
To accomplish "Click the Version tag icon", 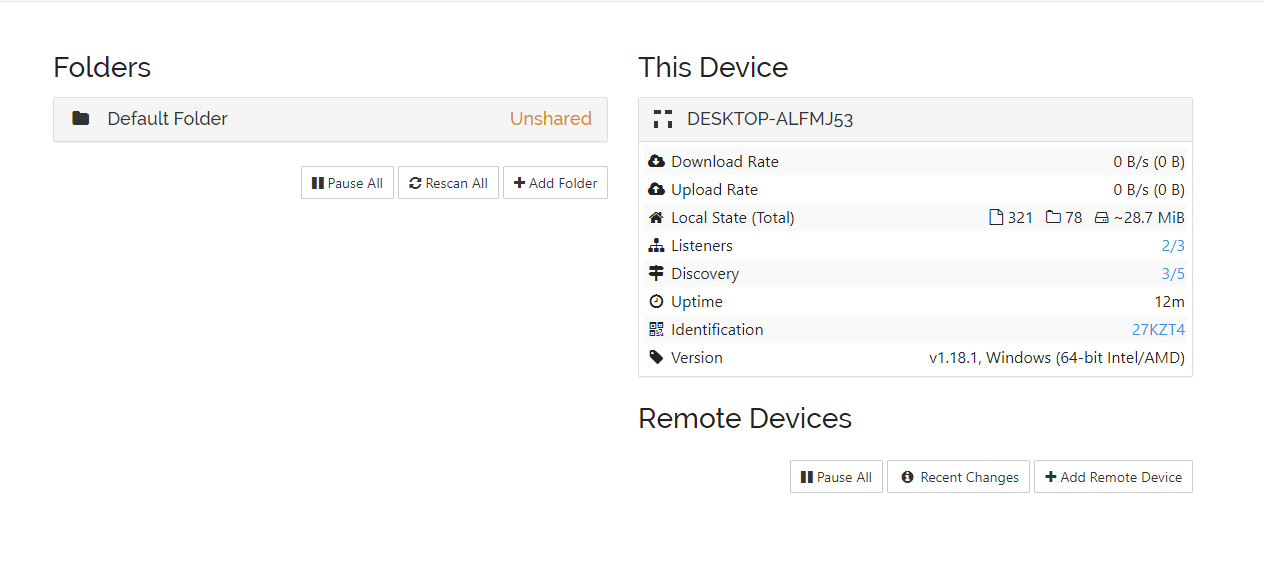I will coord(656,357).
